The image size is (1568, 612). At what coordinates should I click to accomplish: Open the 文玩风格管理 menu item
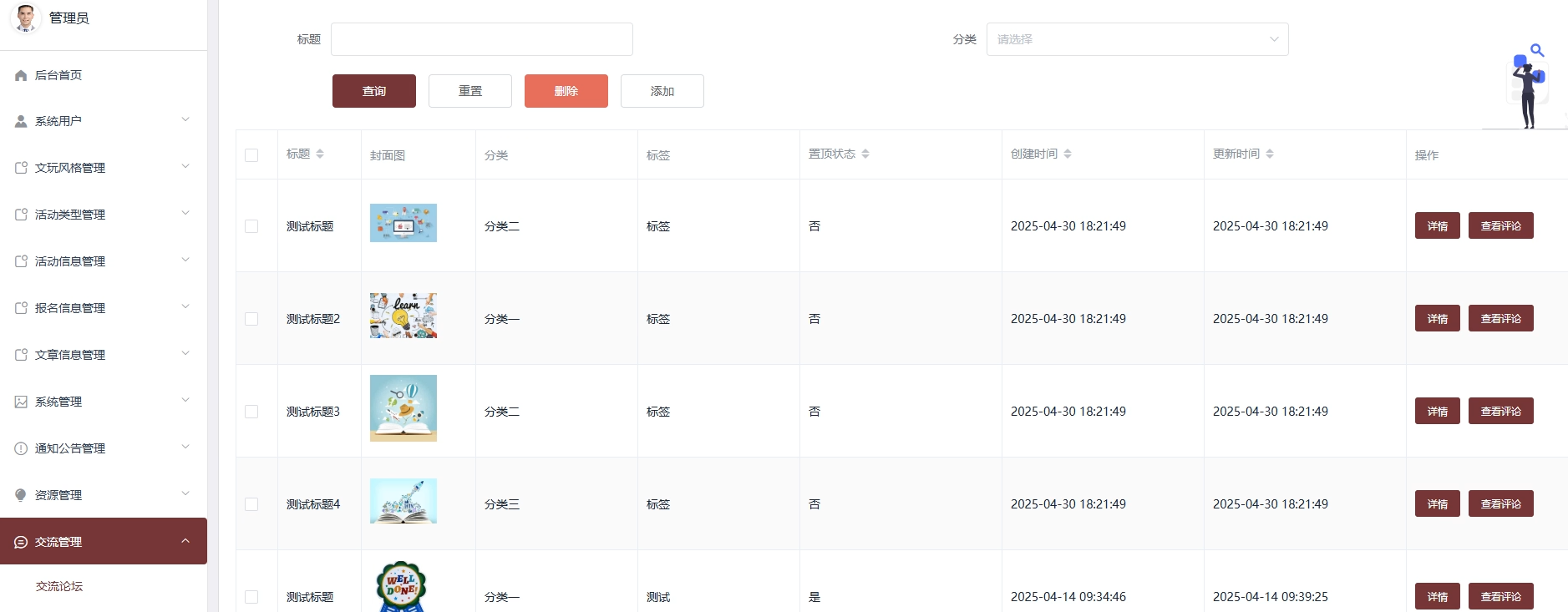(x=104, y=168)
